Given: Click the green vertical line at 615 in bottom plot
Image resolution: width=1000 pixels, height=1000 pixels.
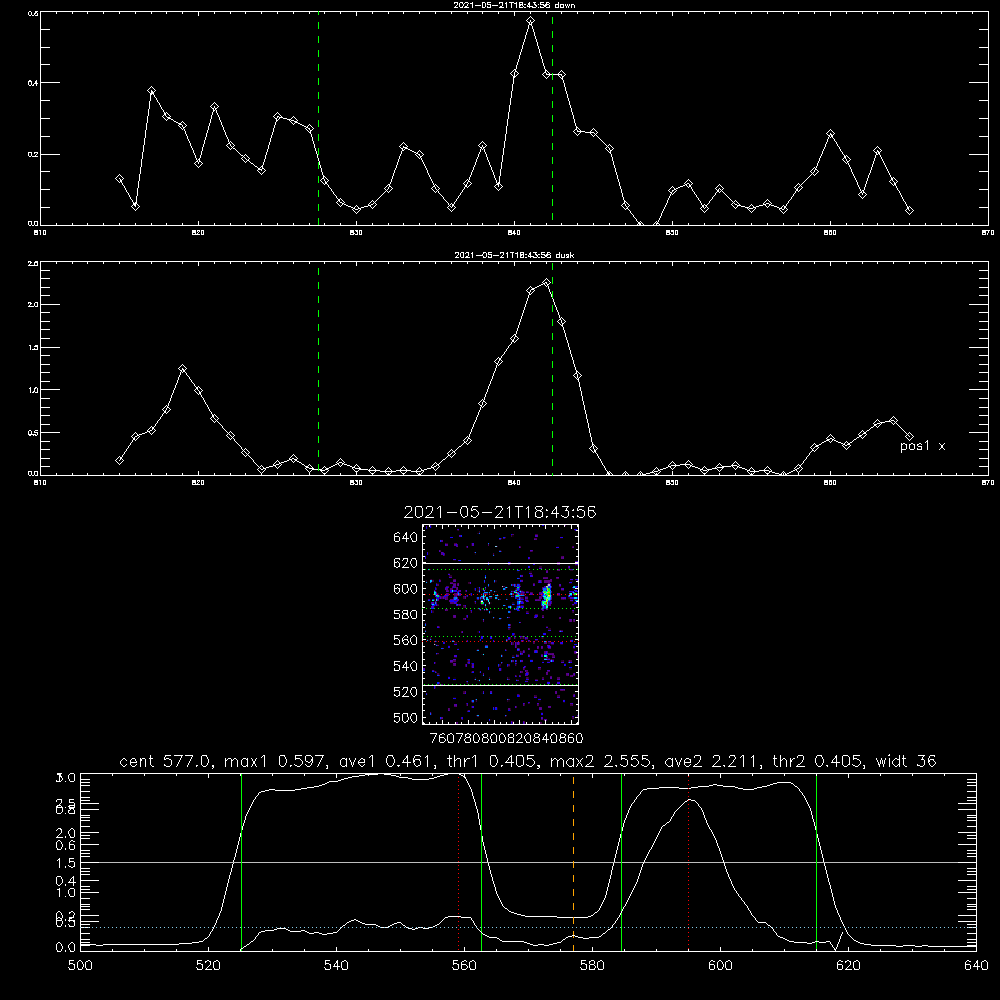Looking at the screenshot, I should 816,861.
